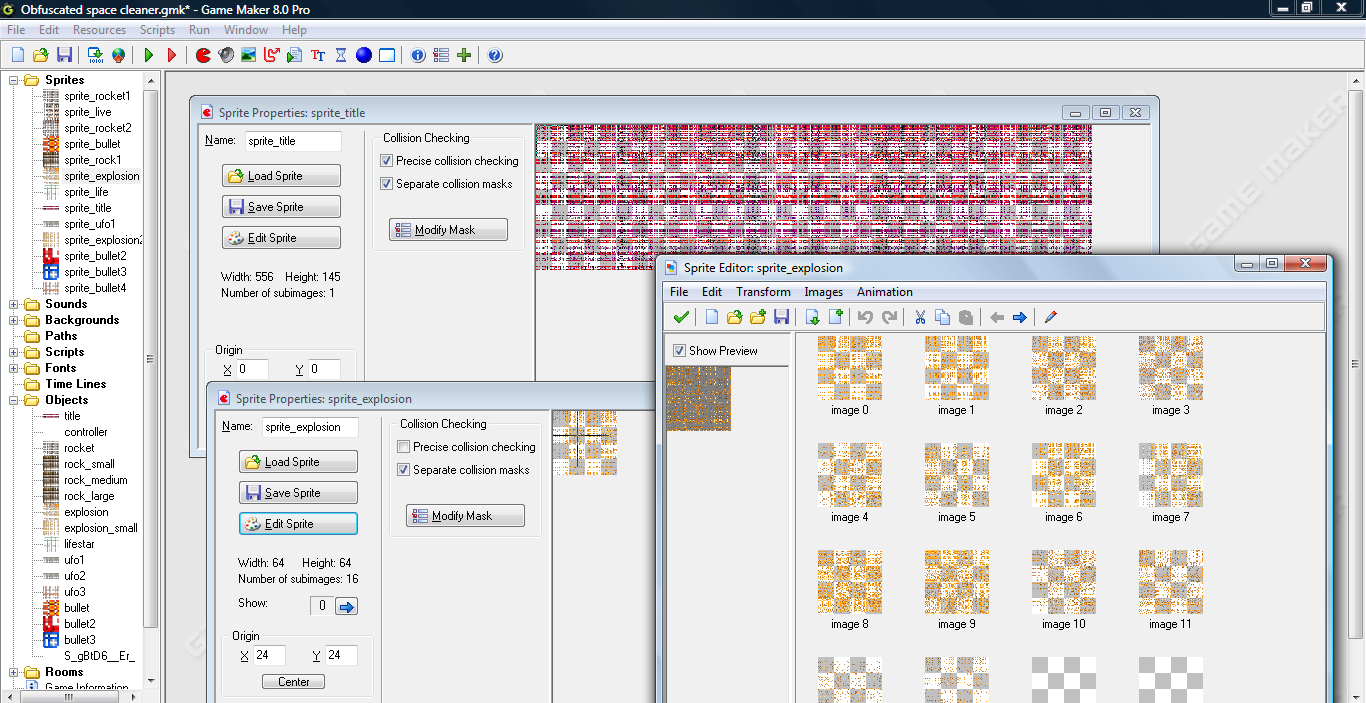Click Save Sprite in sprite_title properties

point(281,207)
